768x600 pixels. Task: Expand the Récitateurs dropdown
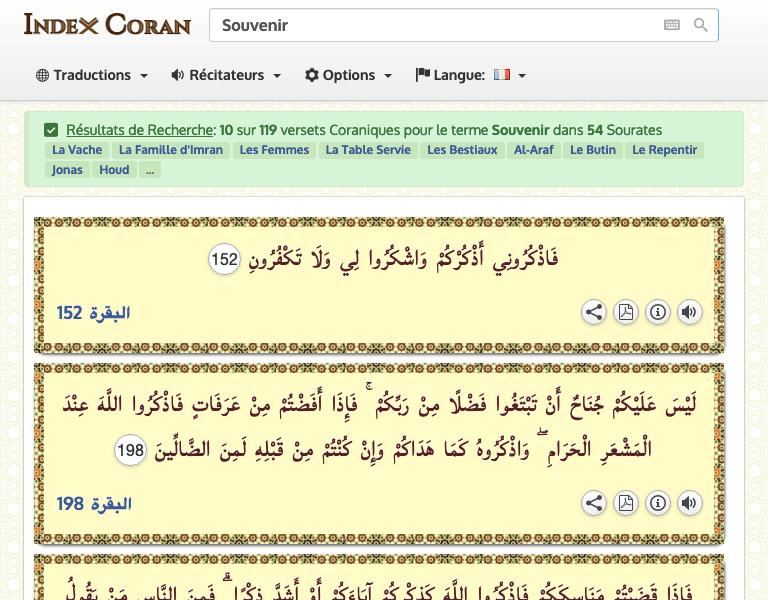point(226,75)
